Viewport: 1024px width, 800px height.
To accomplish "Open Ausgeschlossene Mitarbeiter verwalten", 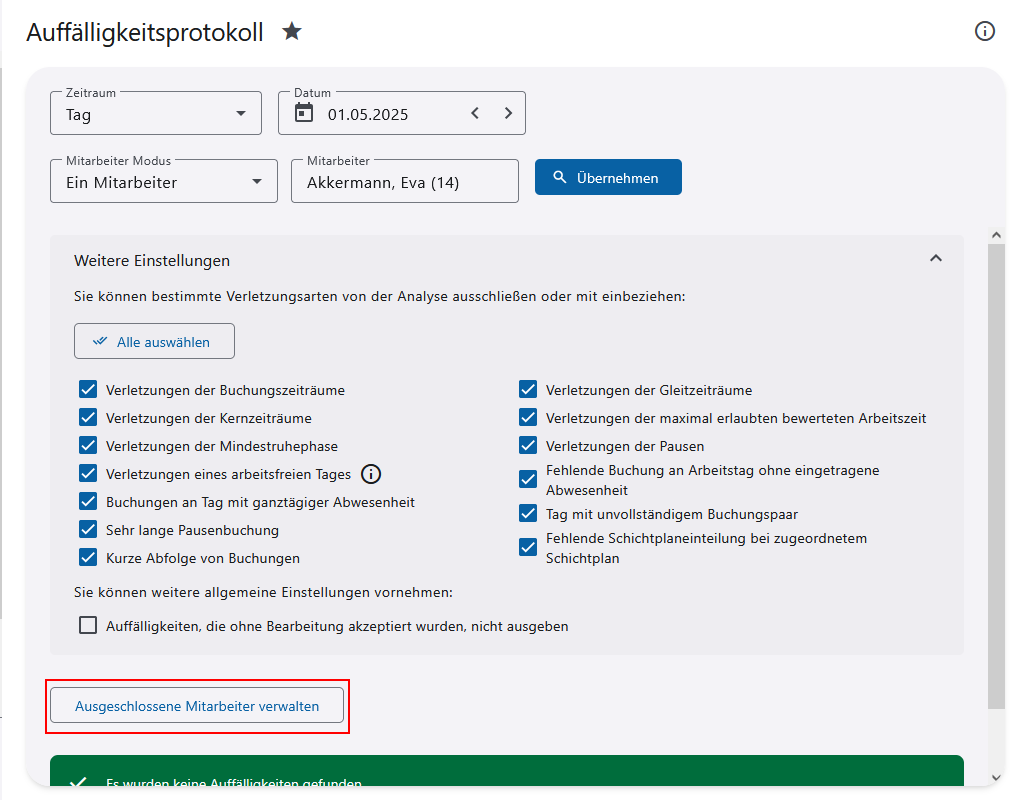I will 197,705.
